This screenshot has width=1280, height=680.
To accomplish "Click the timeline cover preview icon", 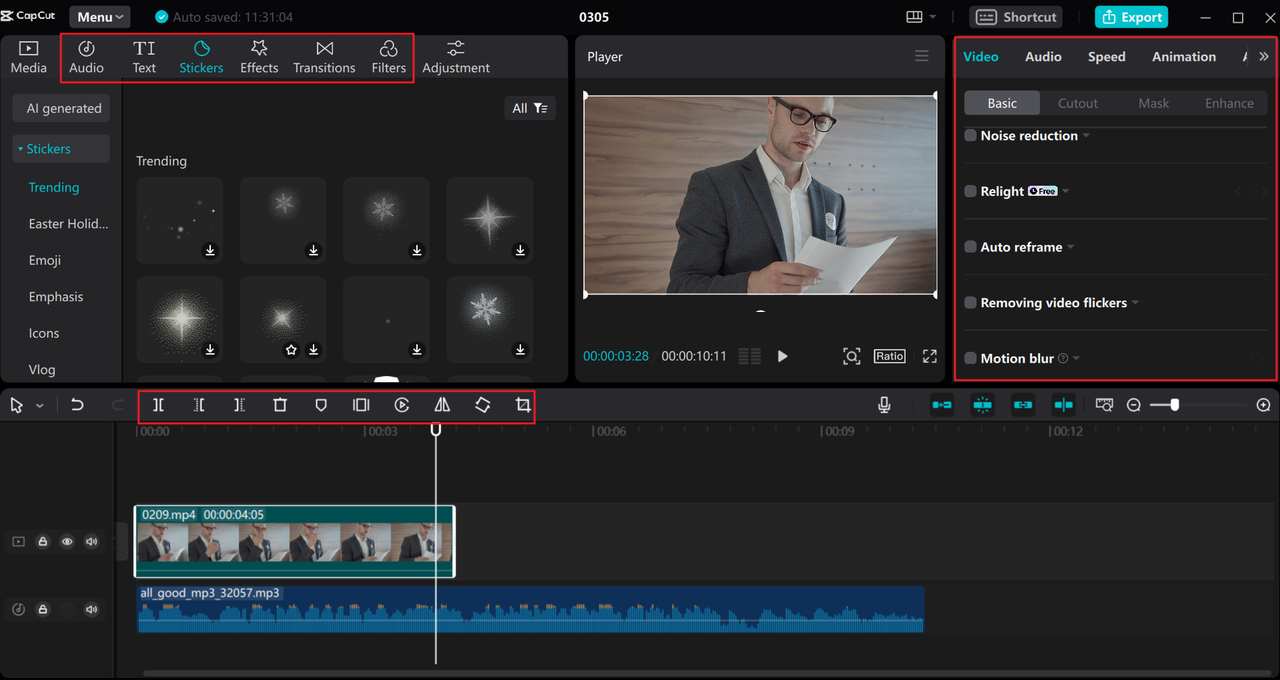I will 1104,405.
